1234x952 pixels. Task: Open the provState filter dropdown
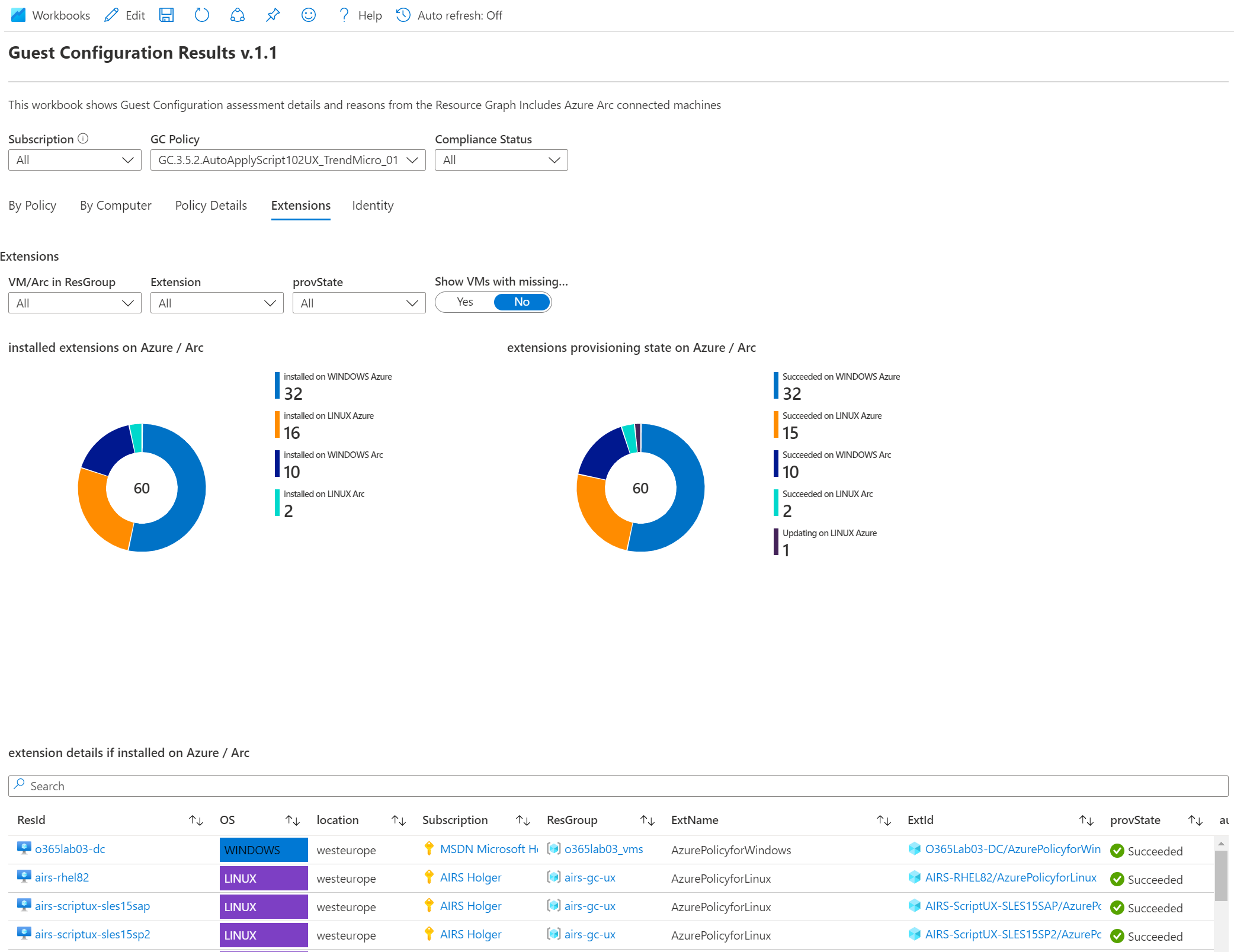(x=359, y=303)
